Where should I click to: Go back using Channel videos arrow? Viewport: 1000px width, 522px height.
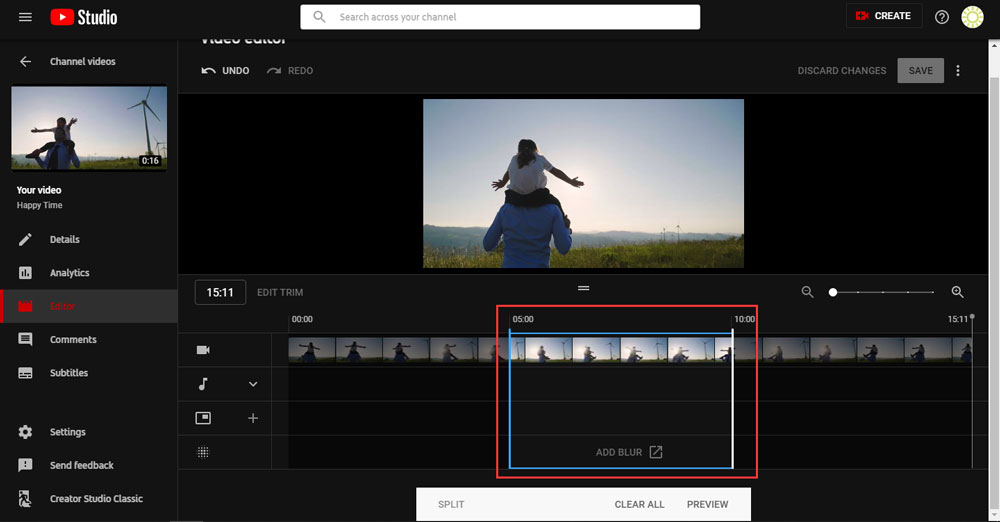(x=25, y=61)
